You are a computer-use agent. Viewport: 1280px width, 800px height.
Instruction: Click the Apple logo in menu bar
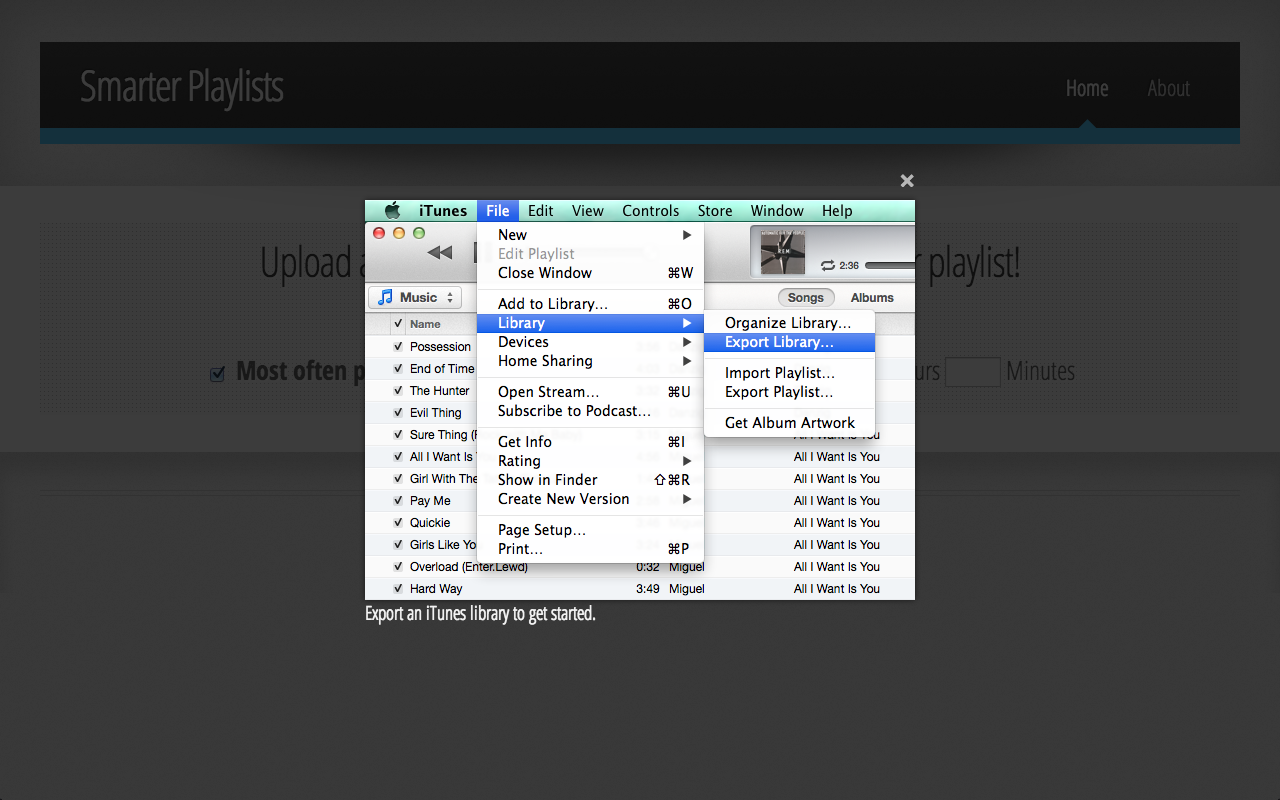[392, 211]
